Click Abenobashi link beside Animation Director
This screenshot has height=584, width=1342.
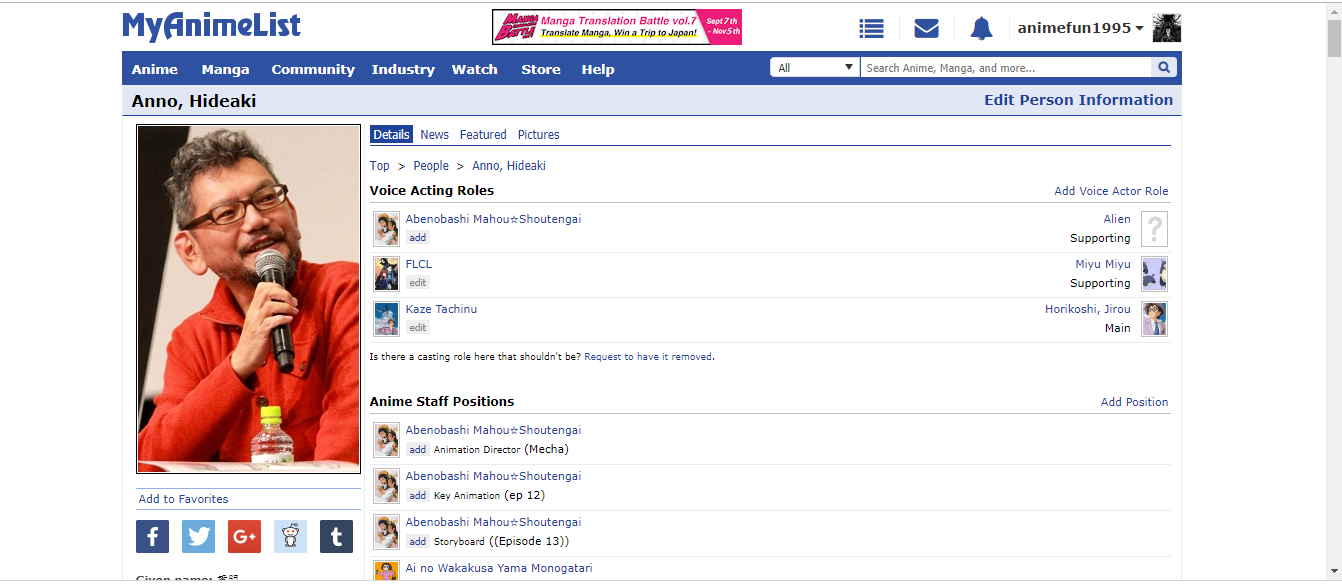click(493, 430)
